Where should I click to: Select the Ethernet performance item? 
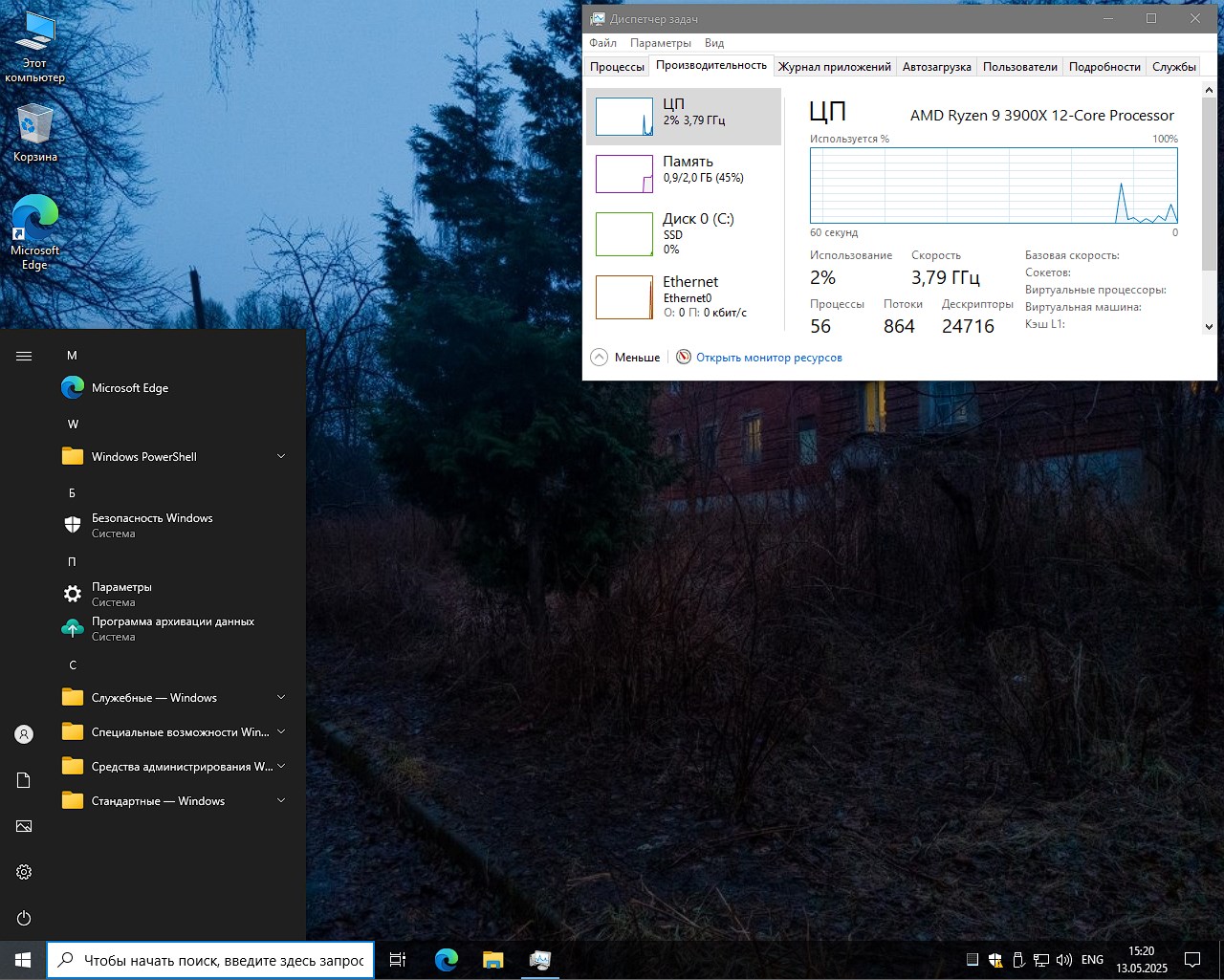click(684, 296)
